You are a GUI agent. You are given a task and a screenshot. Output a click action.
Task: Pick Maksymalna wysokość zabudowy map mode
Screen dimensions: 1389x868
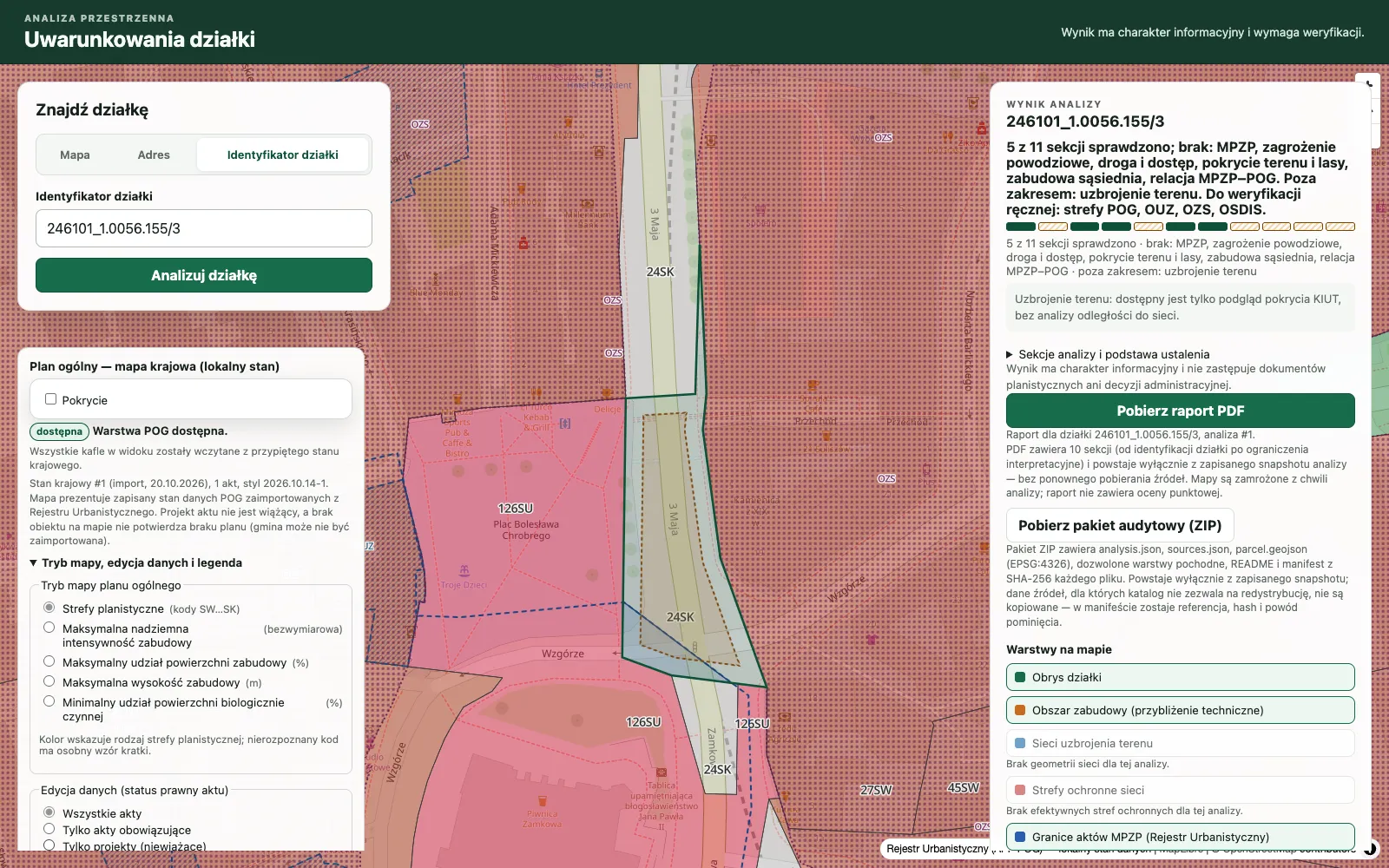[49, 681]
